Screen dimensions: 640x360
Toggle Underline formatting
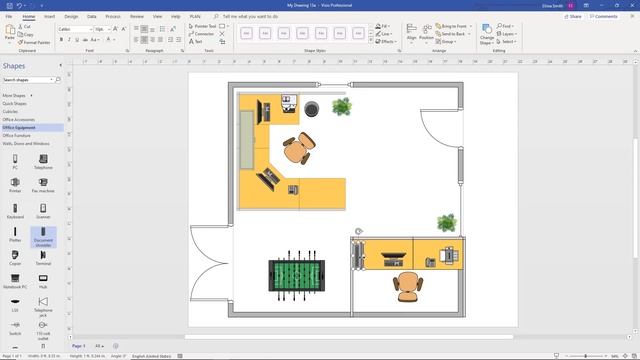point(77,40)
